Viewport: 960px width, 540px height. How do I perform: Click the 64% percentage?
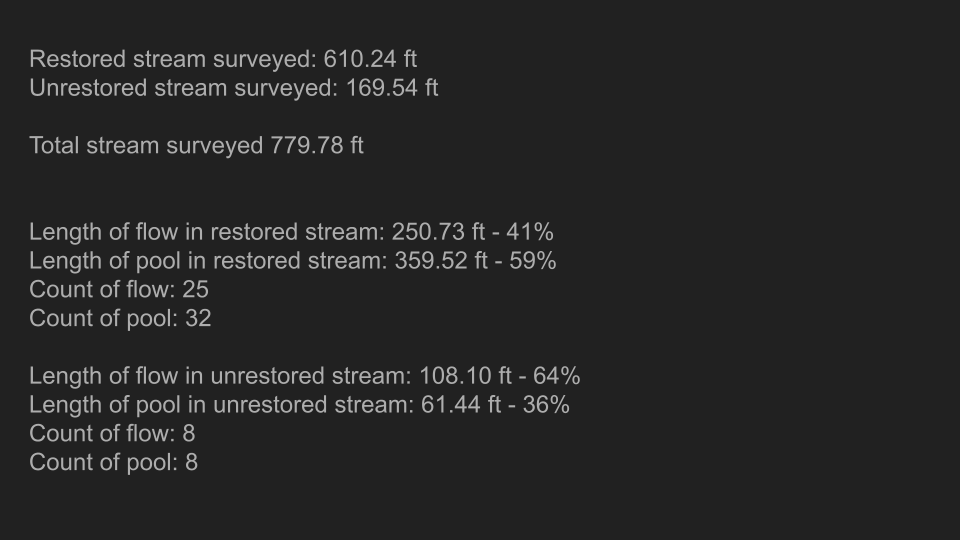(x=557, y=376)
